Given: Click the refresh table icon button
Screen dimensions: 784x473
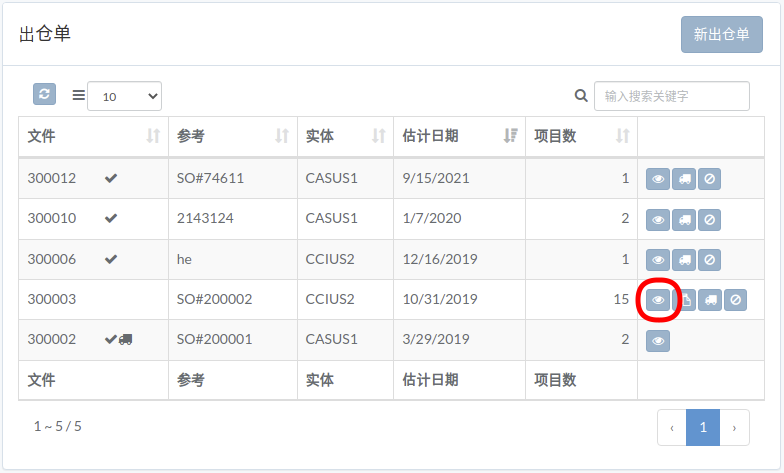Looking at the screenshot, I should (44, 94).
